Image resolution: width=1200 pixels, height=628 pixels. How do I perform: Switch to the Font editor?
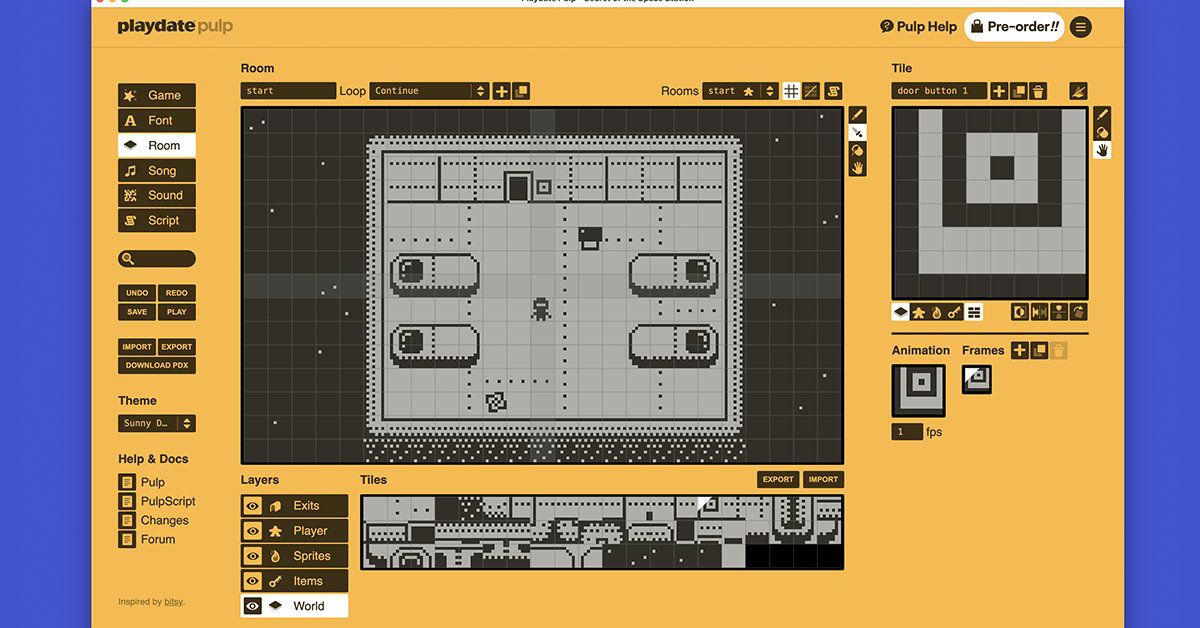(x=157, y=120)
